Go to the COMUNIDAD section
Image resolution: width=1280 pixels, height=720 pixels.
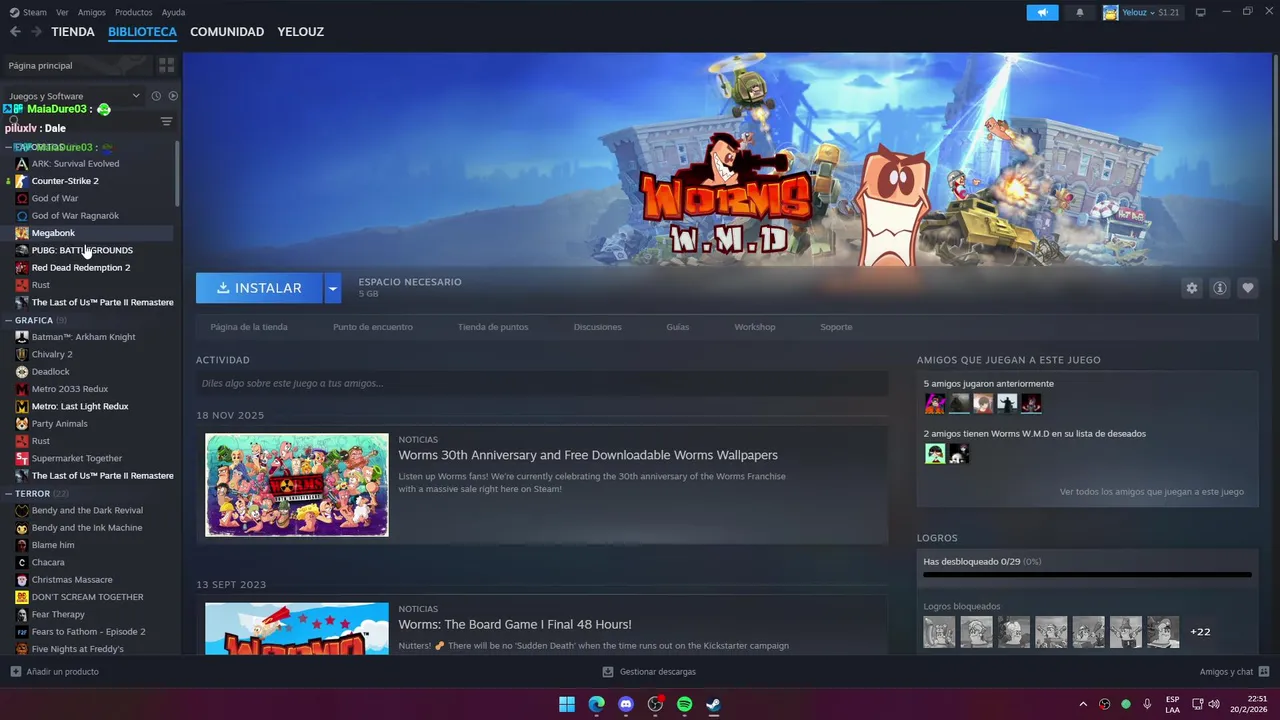[x=227, y=32]
